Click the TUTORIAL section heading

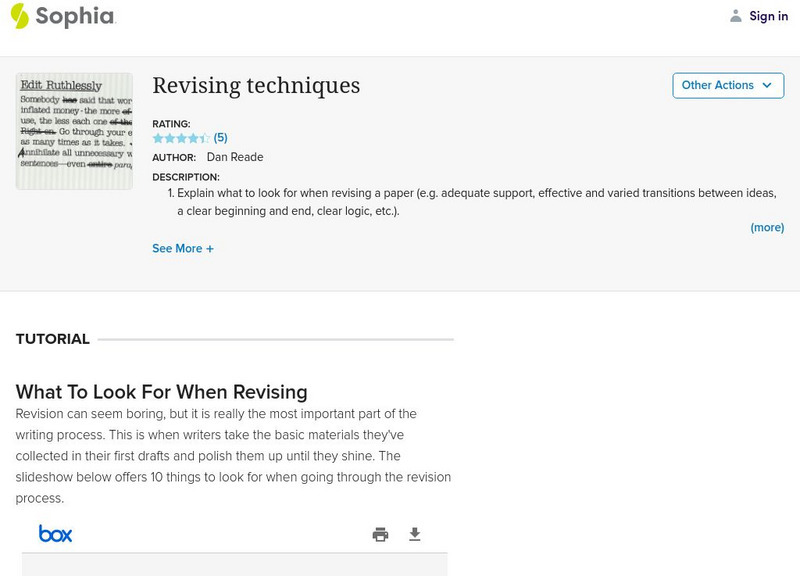pyautogui.click(x=53, y=339)
